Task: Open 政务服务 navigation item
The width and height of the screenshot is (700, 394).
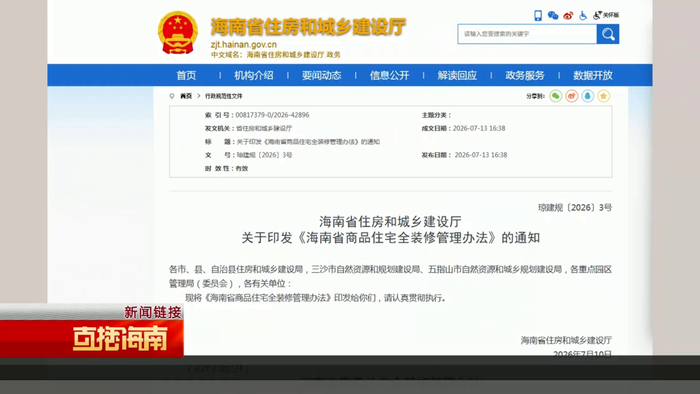Action: (x=525, y=75)
